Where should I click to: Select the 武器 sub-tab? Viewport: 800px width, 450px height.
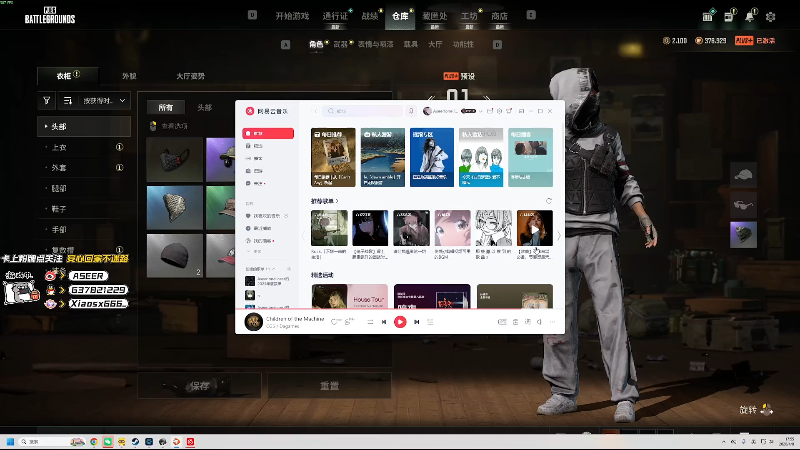pos(340,44)
